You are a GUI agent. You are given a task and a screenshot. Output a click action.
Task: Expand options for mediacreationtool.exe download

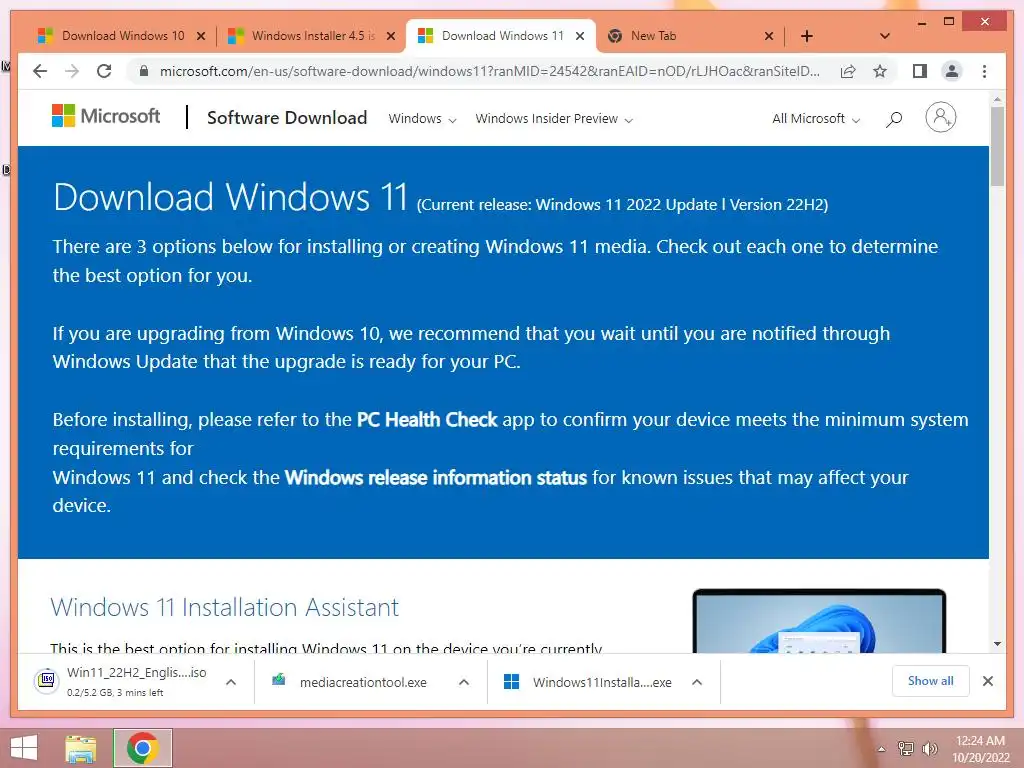pyautogui.click(x=464, y=682)
